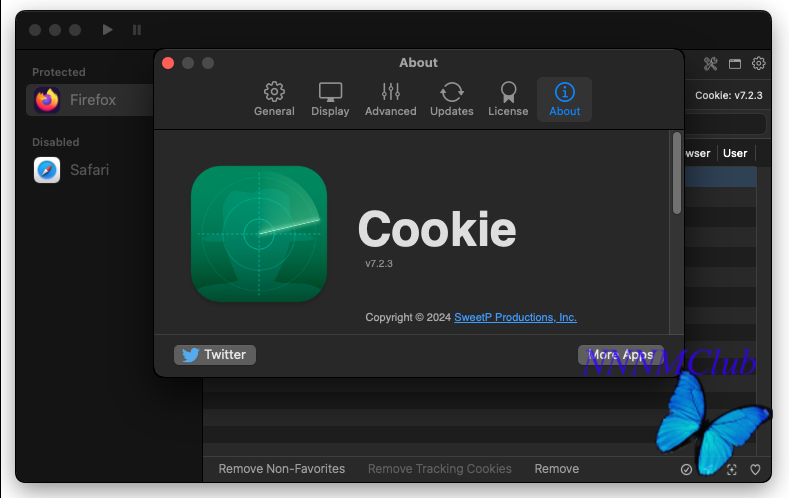Open the License ribbon tab

508,99
